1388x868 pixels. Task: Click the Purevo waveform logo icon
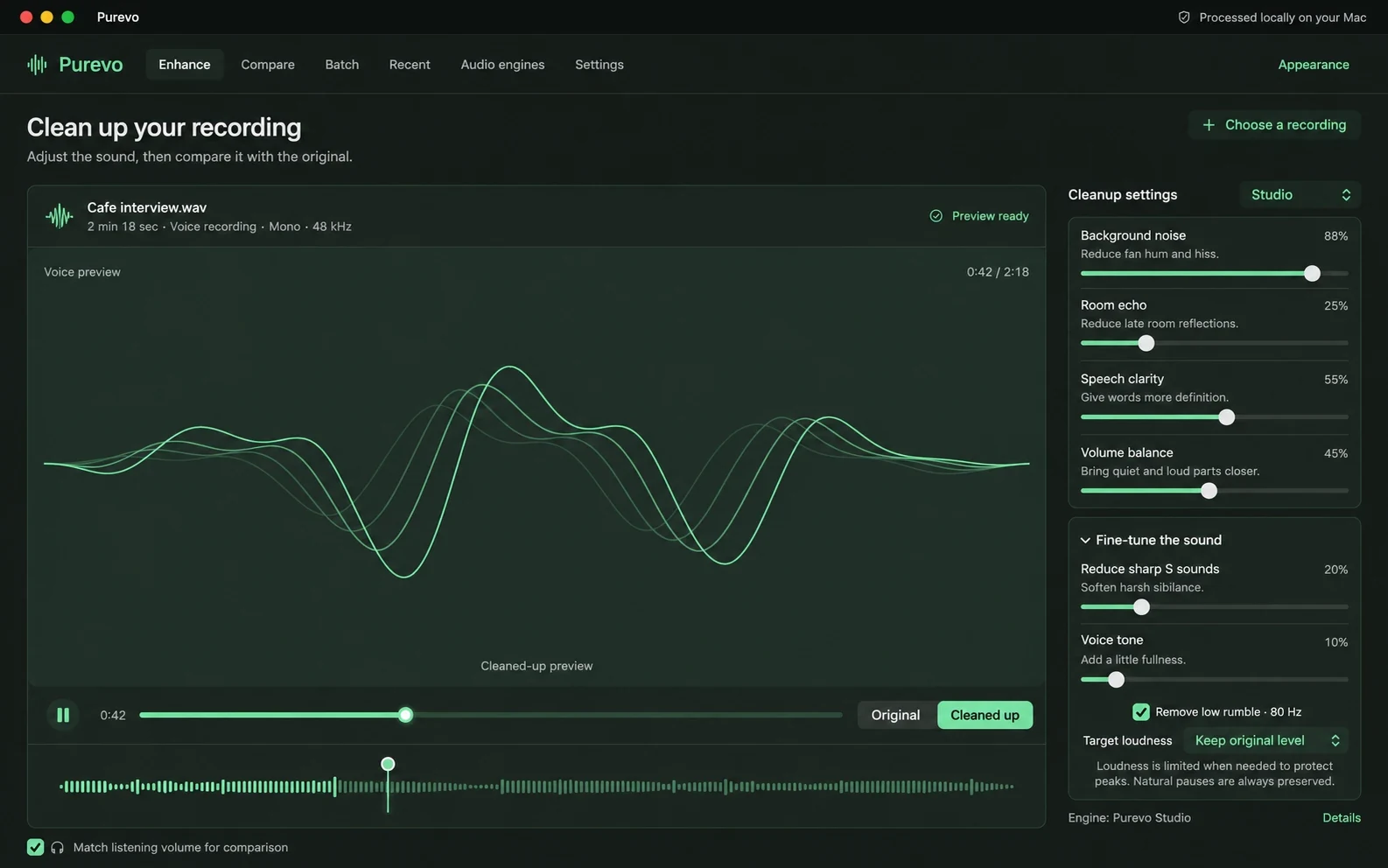click(x=37, y=65)
